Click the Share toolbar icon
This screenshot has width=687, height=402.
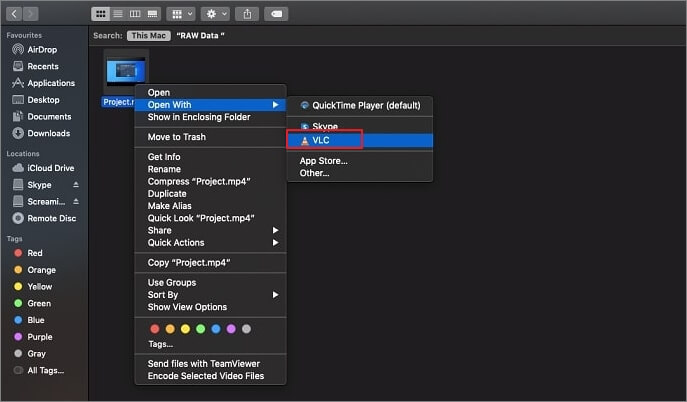(248, 15)
